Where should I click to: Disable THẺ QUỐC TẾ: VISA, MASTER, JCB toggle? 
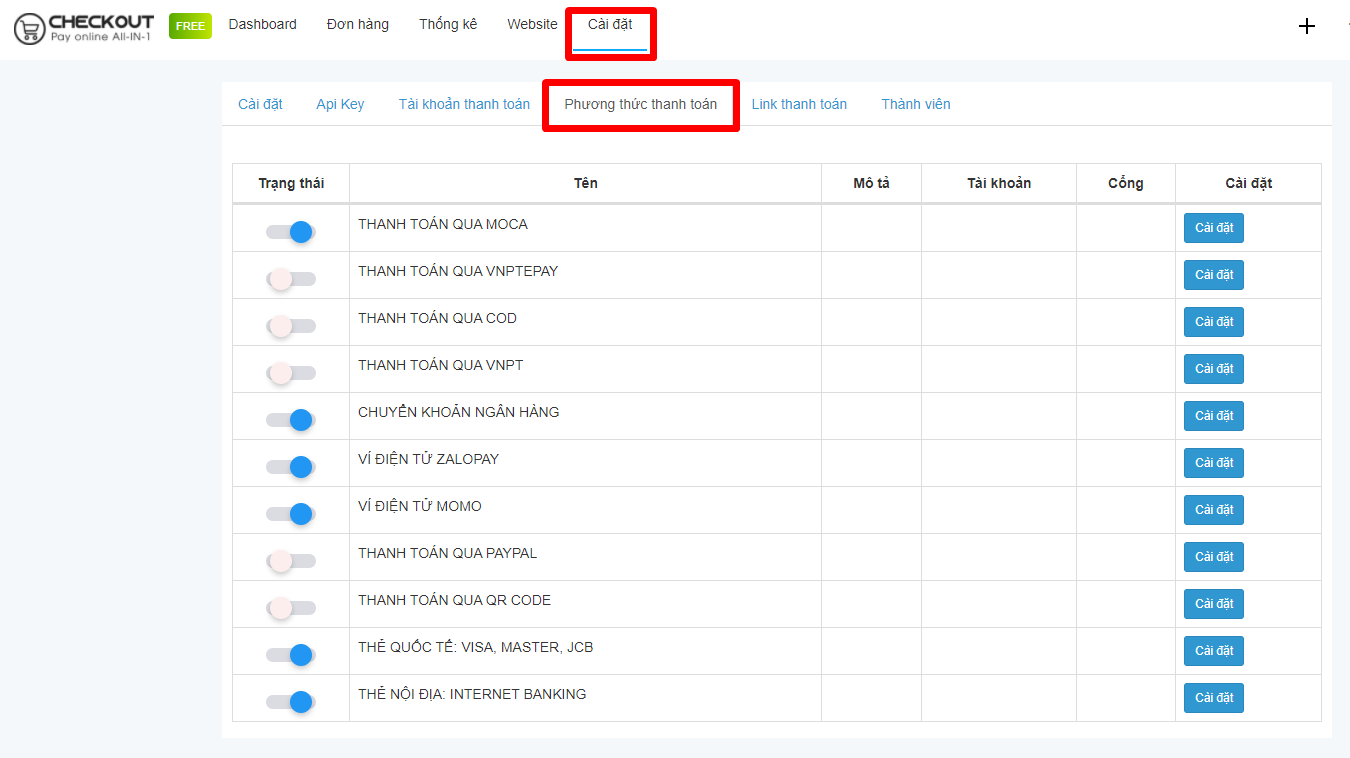pyautogui.click(x=290, y=655)
